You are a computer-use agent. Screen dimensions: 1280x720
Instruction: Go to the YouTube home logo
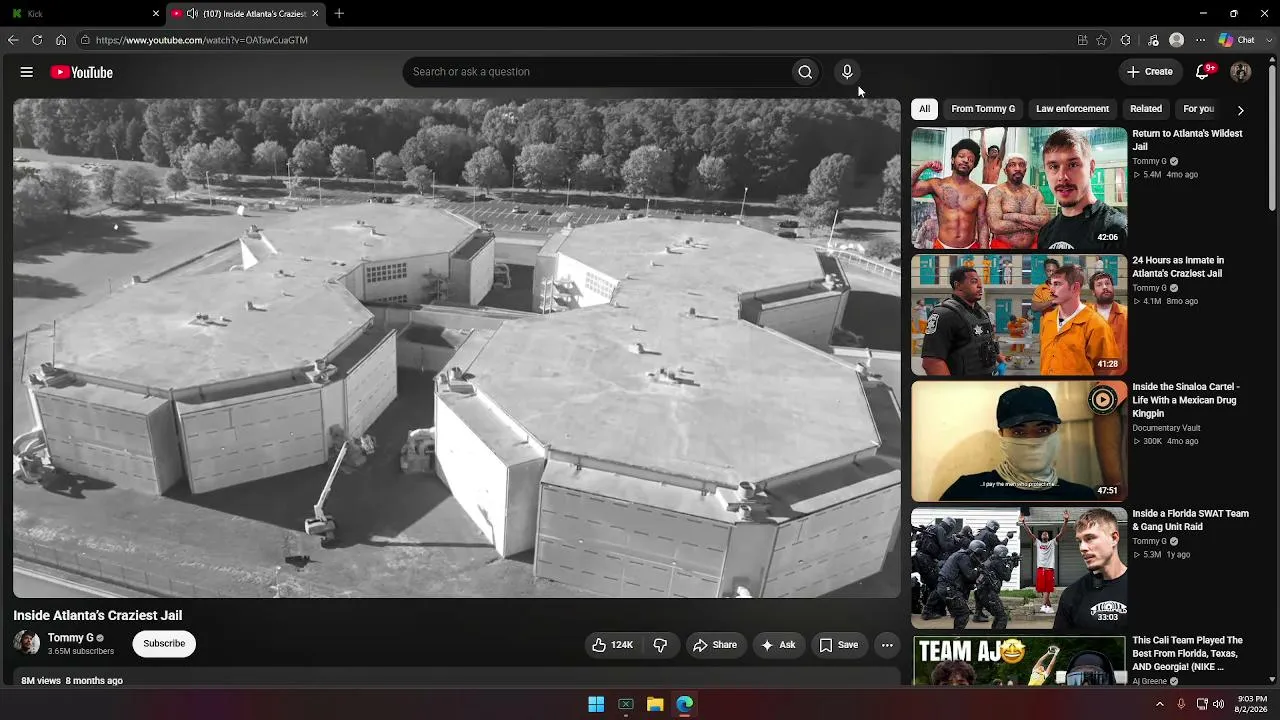(81, 72)
